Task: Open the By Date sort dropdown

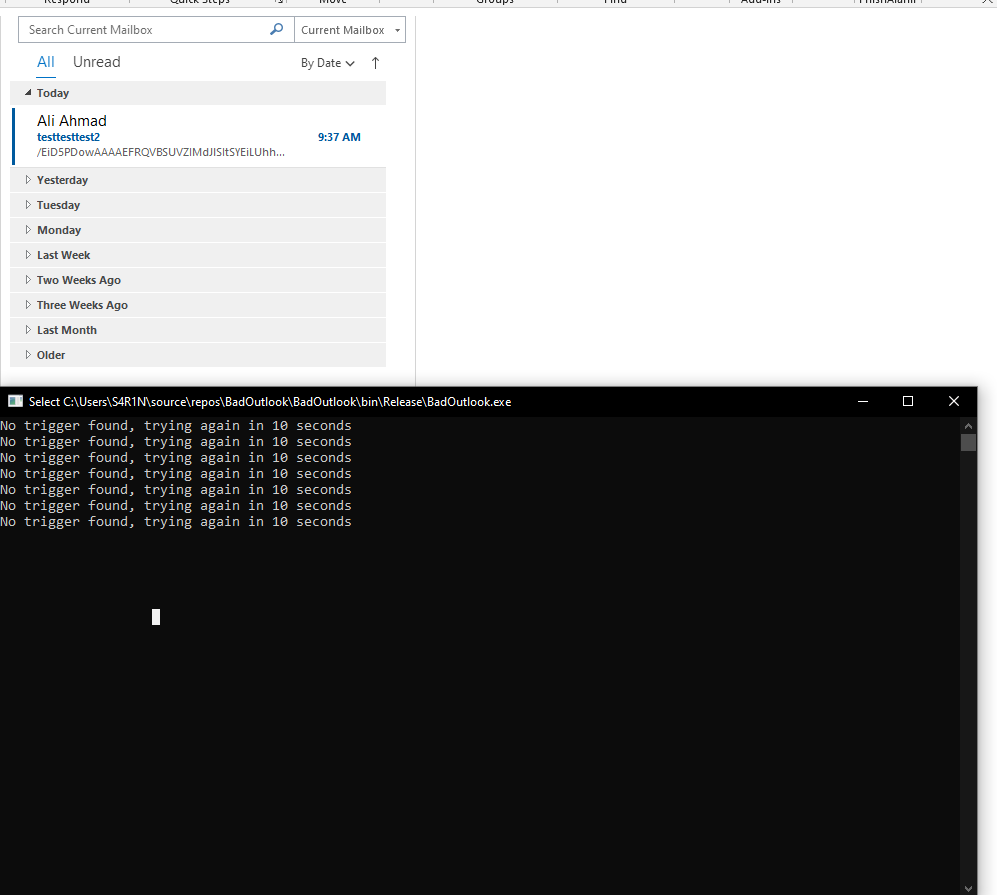Action: tap(327, 63)
